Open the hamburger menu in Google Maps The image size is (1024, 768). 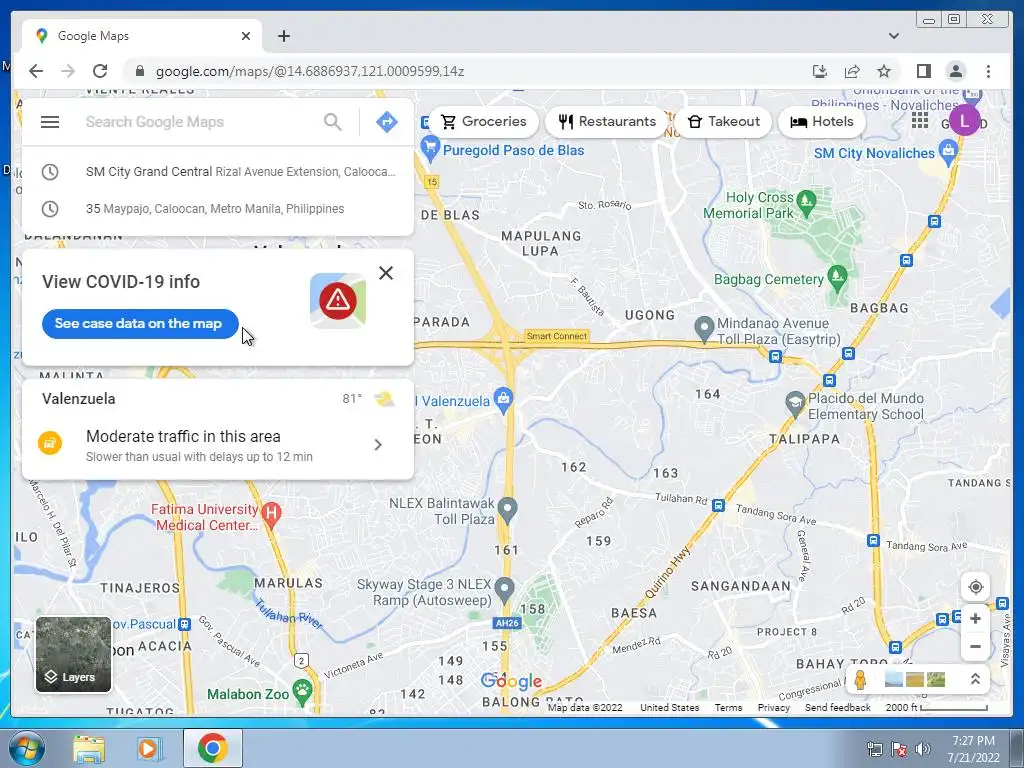[50, 122]
